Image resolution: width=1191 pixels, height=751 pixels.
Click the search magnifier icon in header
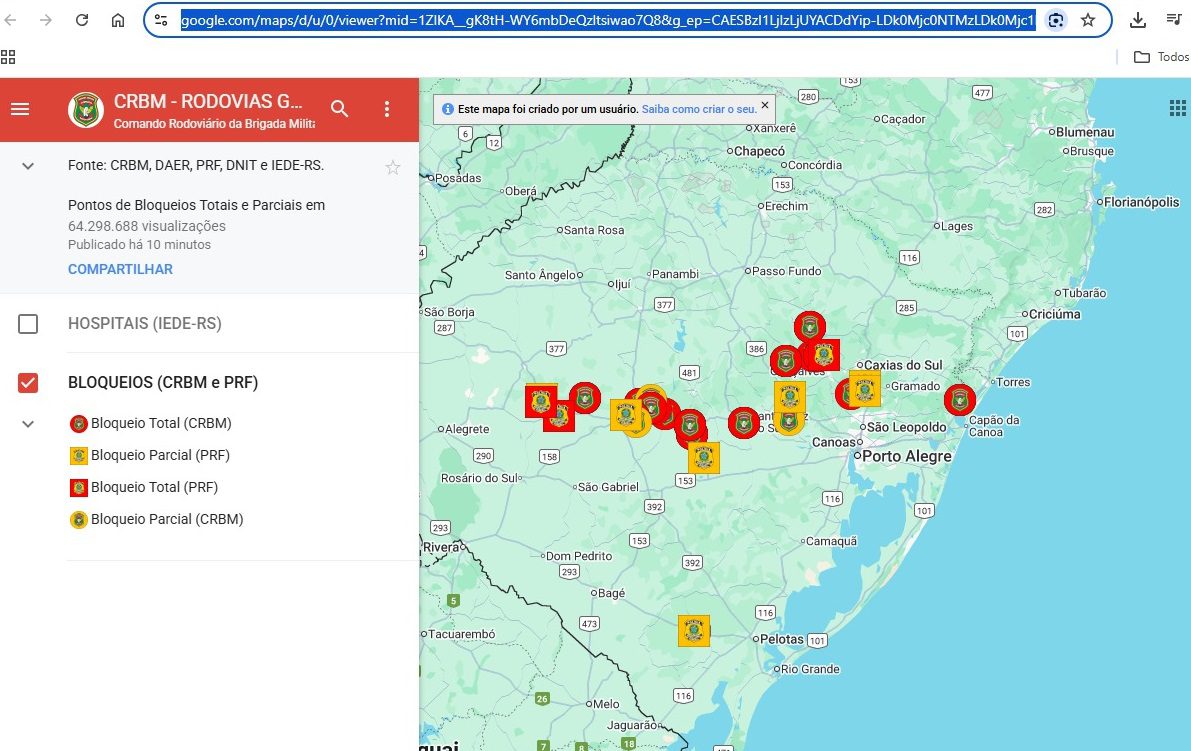click(340, 109)
